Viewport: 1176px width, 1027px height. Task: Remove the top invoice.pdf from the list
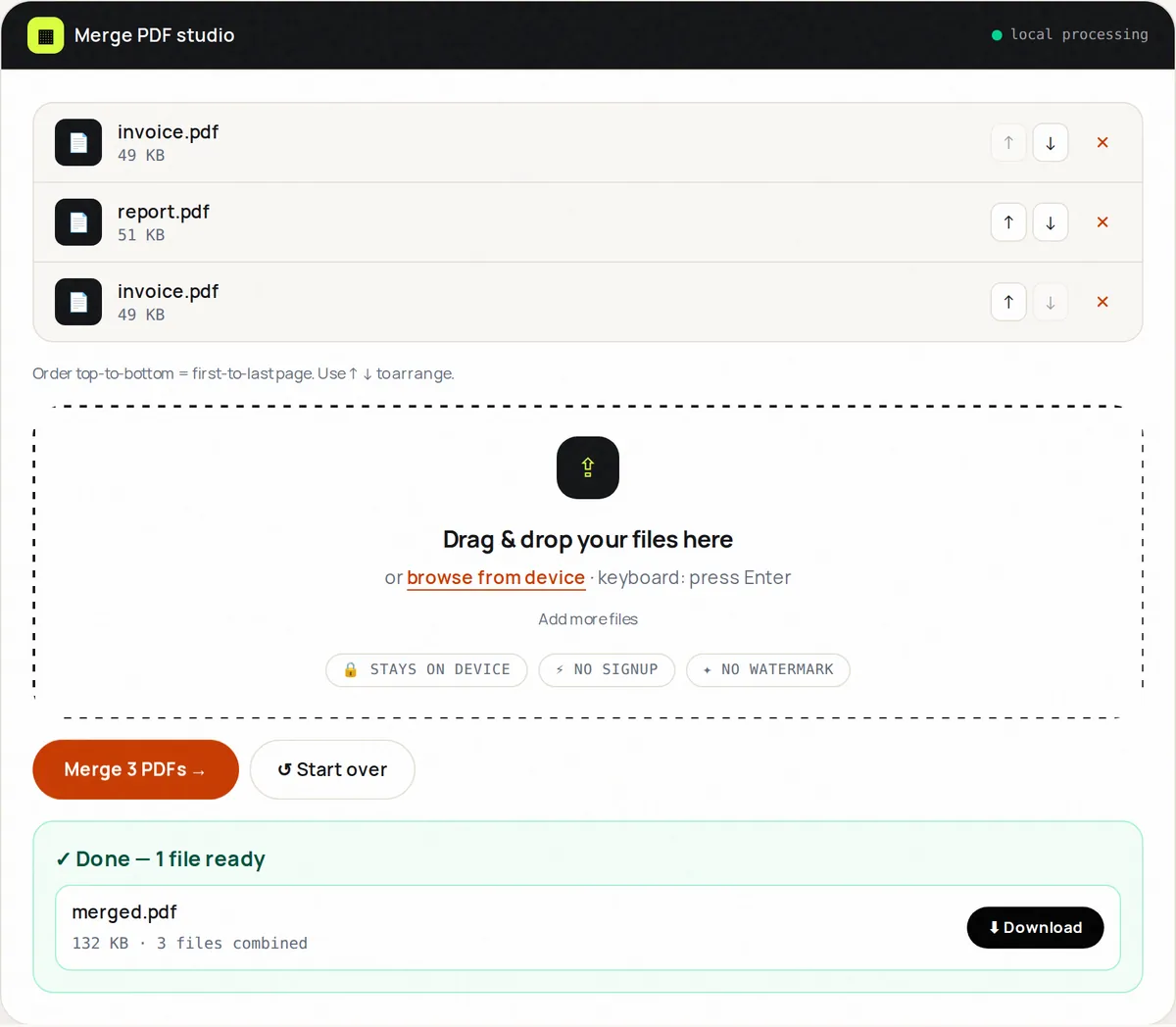[1102, 143]
